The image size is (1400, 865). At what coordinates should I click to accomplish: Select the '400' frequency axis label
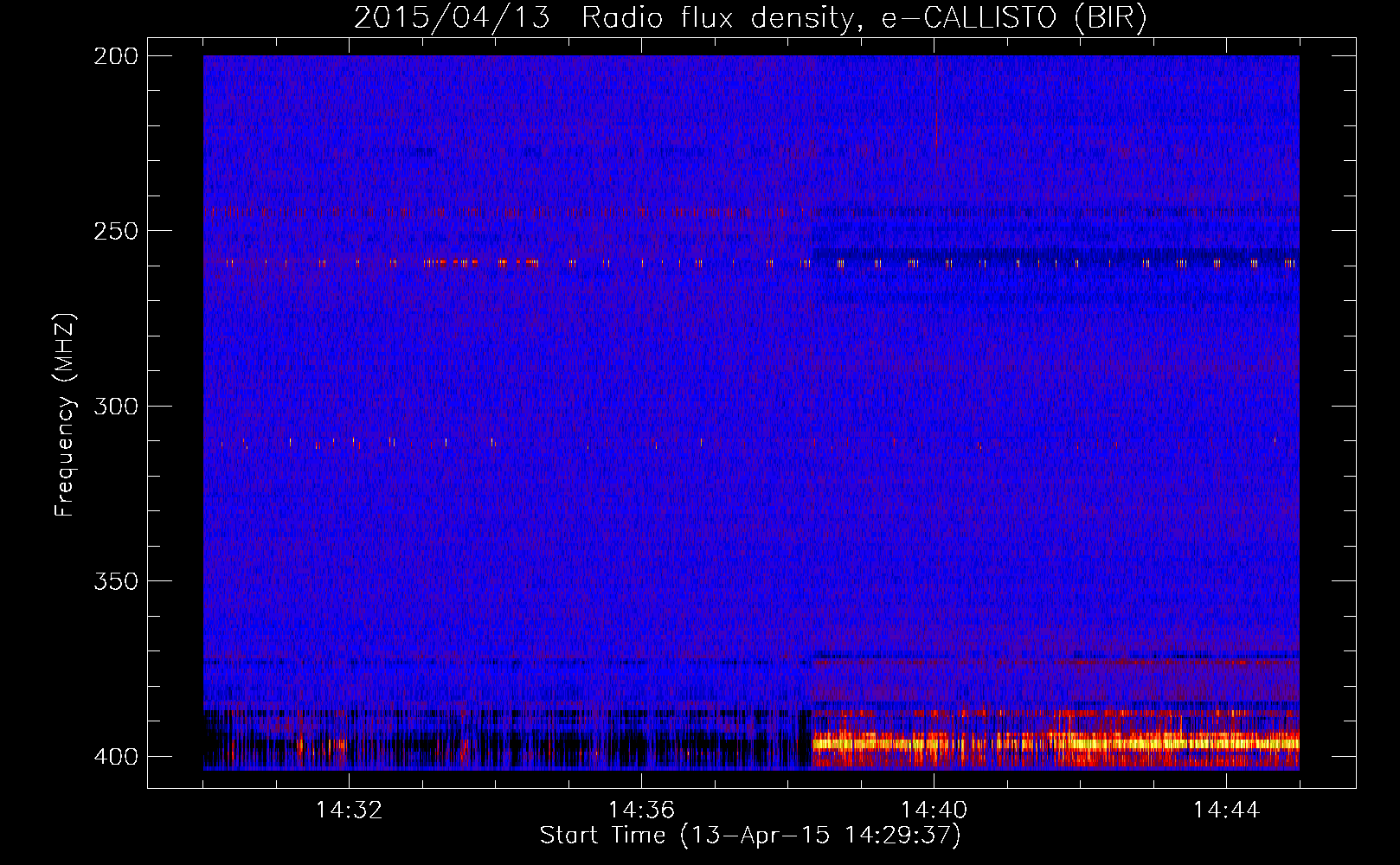[x=116, y=757]
